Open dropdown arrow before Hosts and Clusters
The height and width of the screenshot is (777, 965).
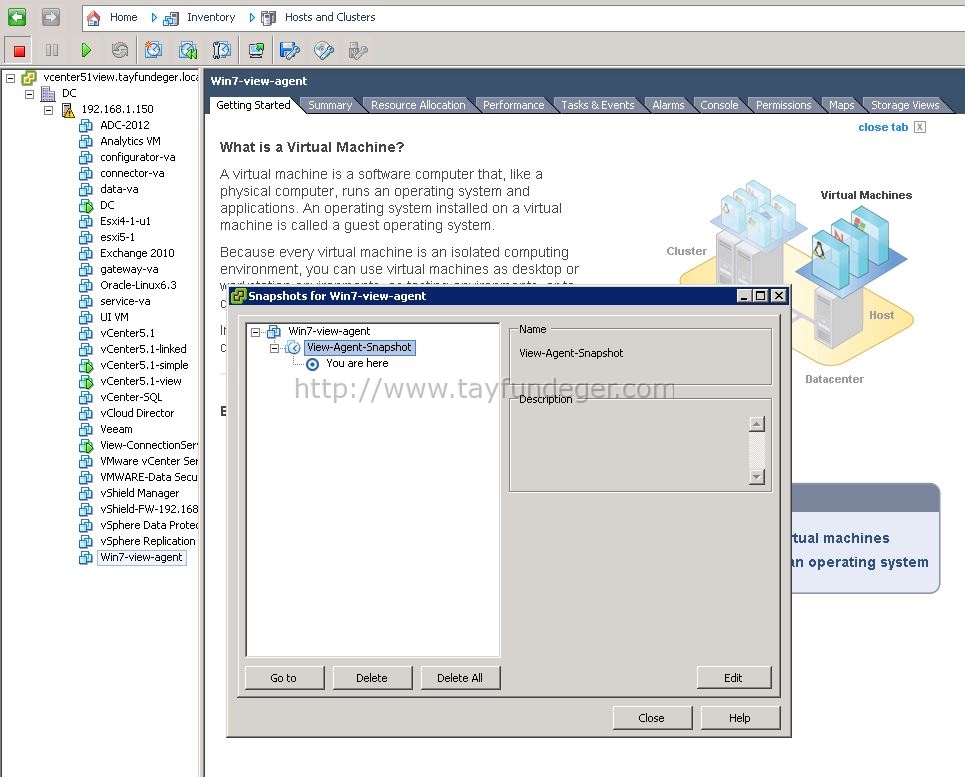[x=252, y=18]
